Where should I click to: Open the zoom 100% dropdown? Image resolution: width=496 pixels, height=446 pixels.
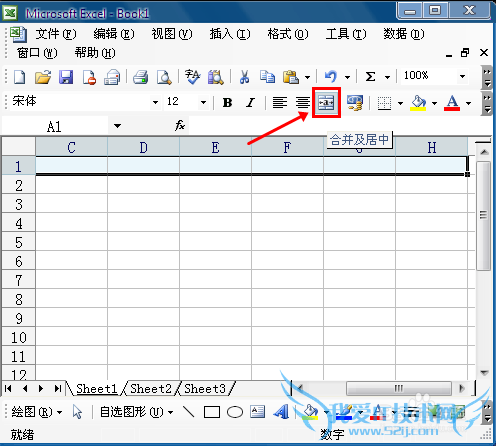pyautogui.click(x=462, y=77)
